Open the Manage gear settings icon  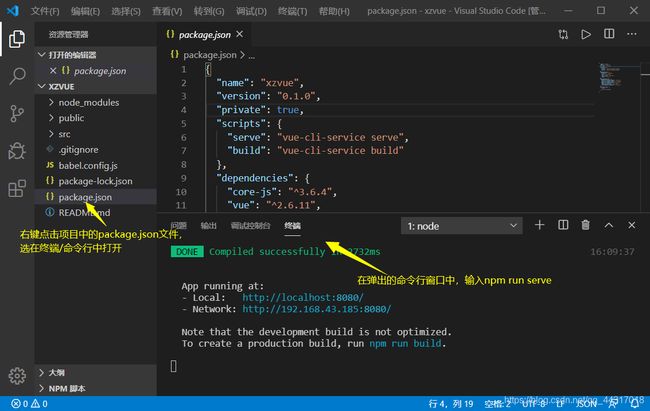17,376
